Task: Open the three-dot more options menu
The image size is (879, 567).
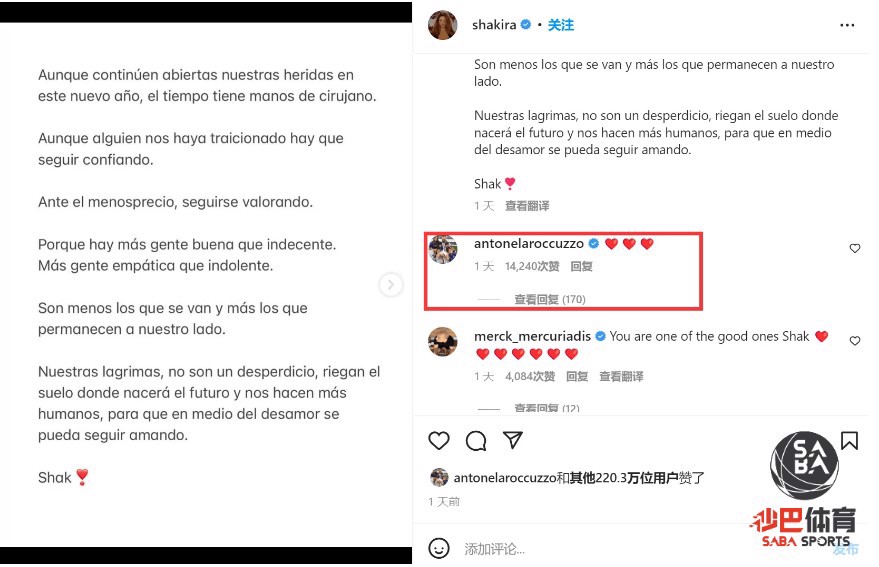Action: point(847,25)
